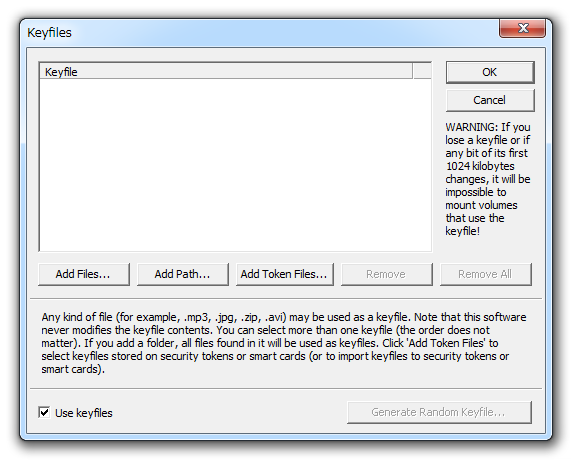Sort by the Keyfile column header
The height and width of the screenshot is (463, 576).
[226, 72]
